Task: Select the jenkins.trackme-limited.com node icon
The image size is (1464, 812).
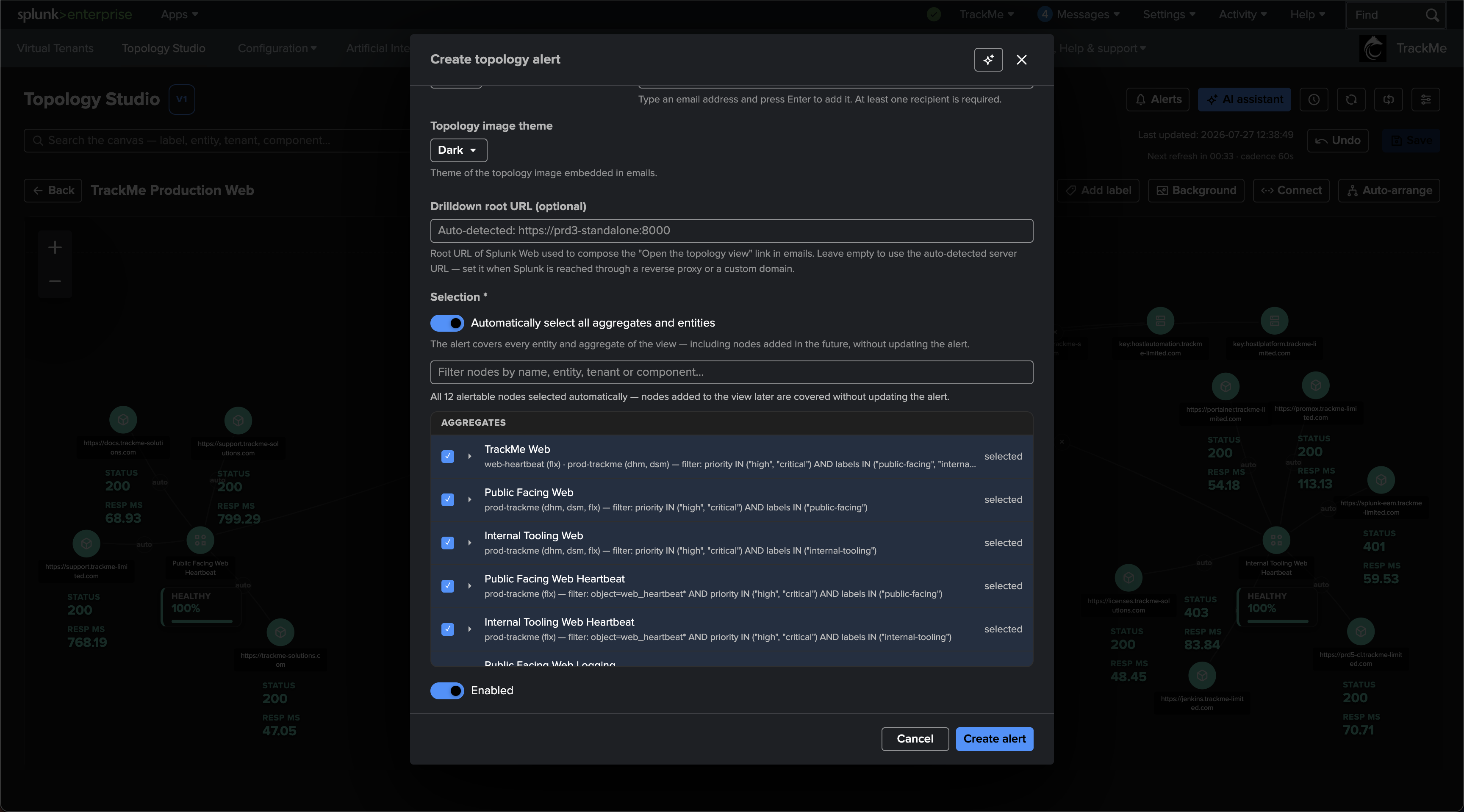Action: [x=1202, y=676]
